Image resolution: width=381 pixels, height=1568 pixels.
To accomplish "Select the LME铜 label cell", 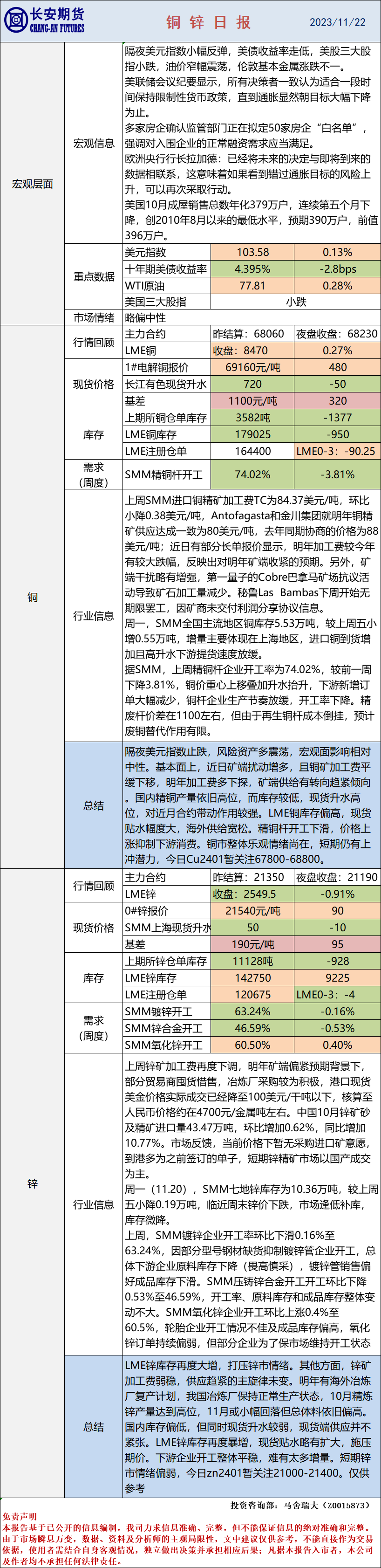I will pyautogui.click(x=167, y=351).
